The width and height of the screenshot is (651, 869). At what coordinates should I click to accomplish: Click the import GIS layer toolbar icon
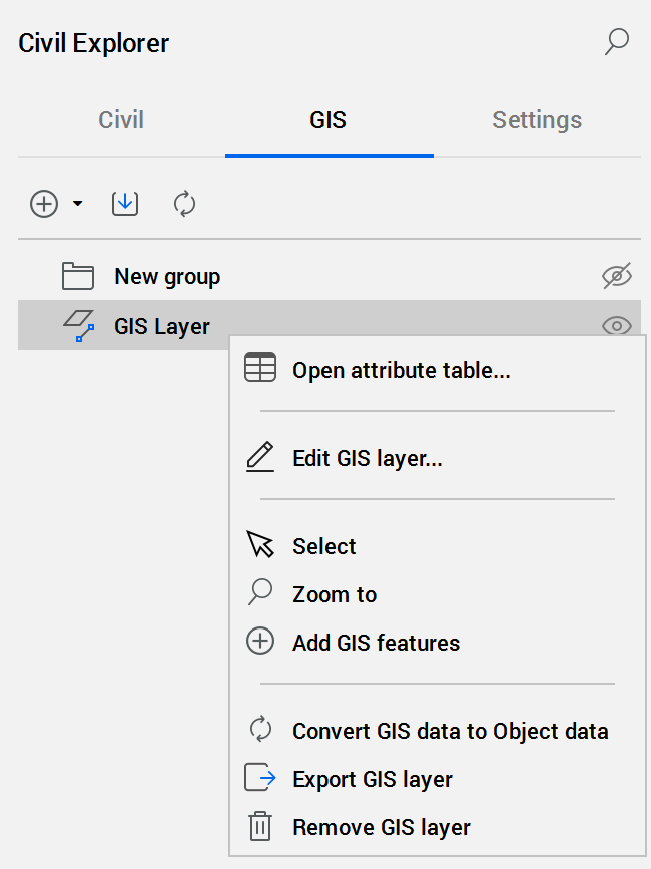click(125, 204)
